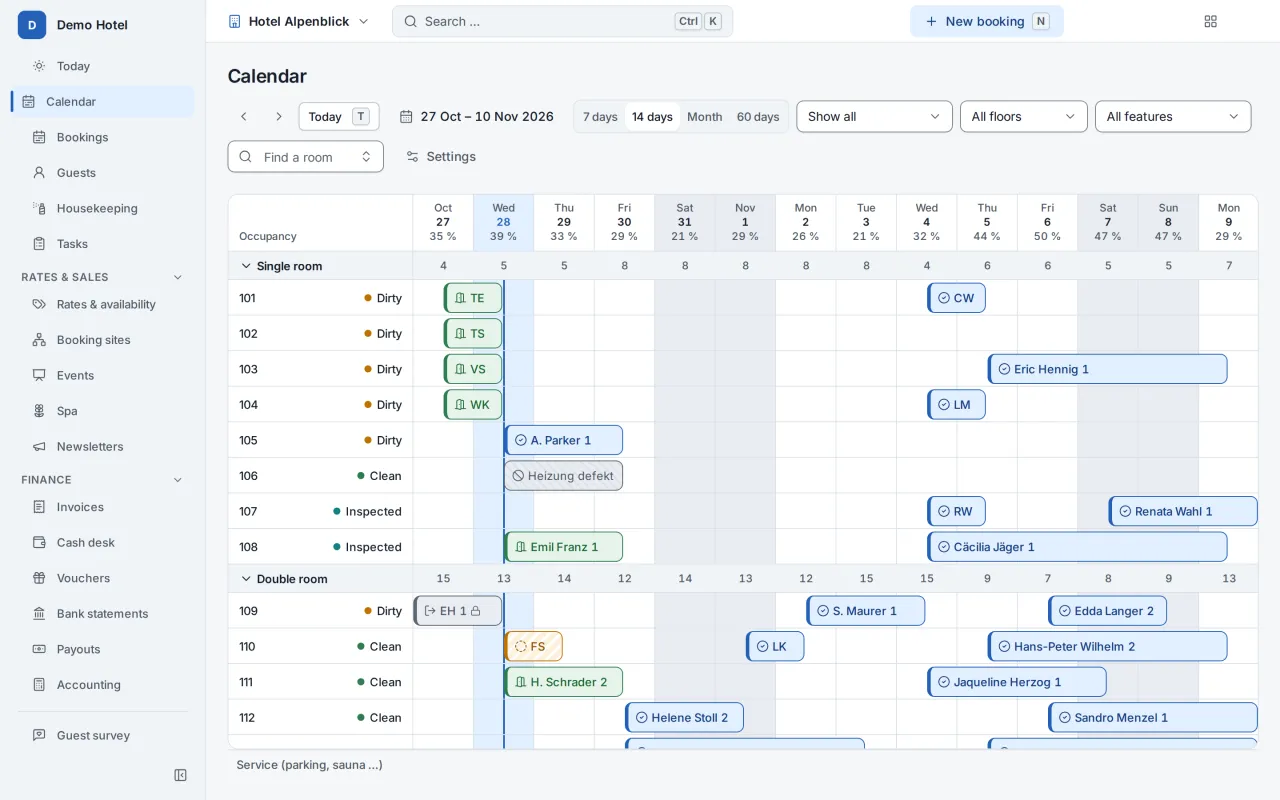The width and height of the screenshot is (1280, 800).
Task: Click the Today sun icon in sidebar
Action: [39, 66]
